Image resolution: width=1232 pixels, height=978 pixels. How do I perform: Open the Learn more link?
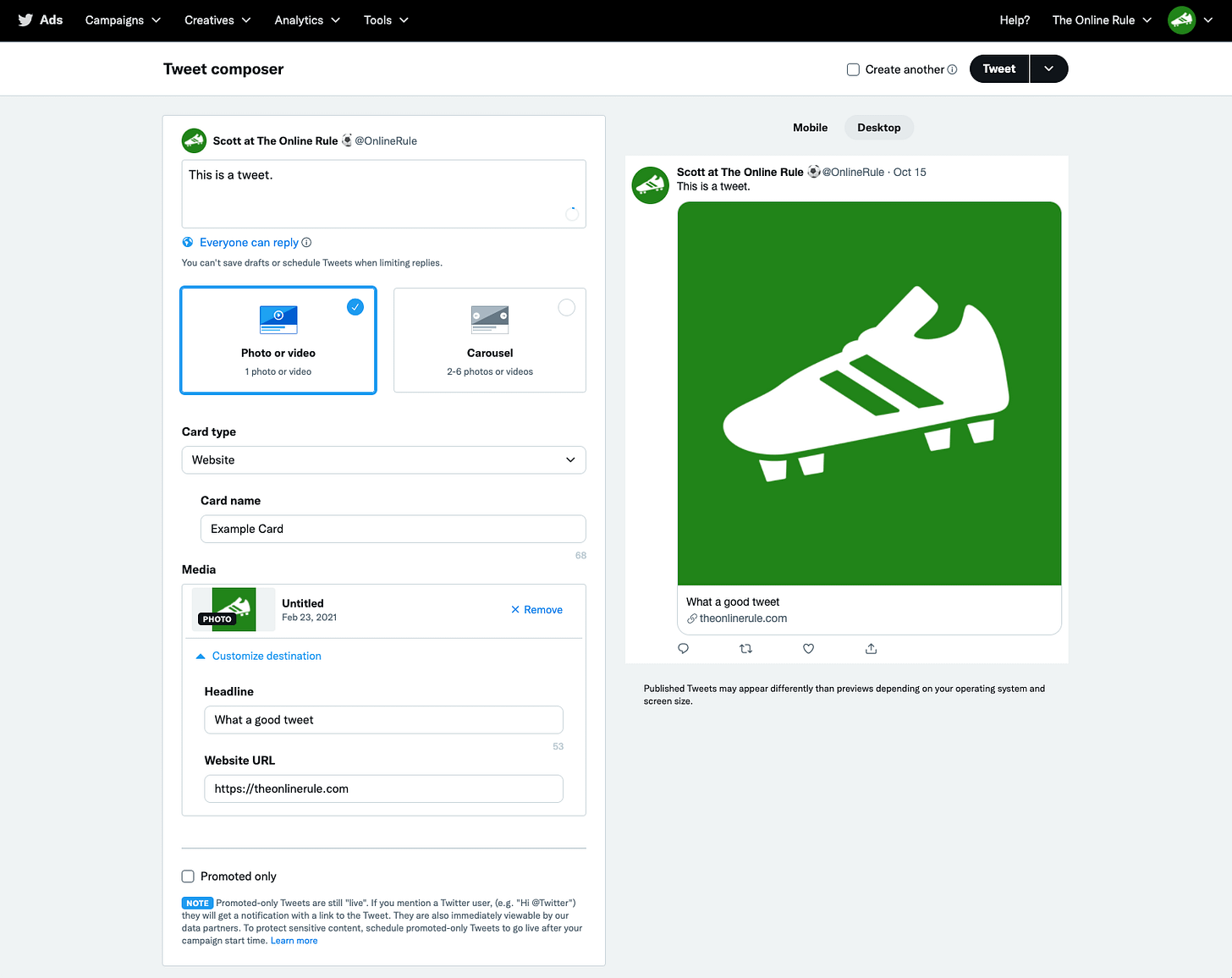294,941
